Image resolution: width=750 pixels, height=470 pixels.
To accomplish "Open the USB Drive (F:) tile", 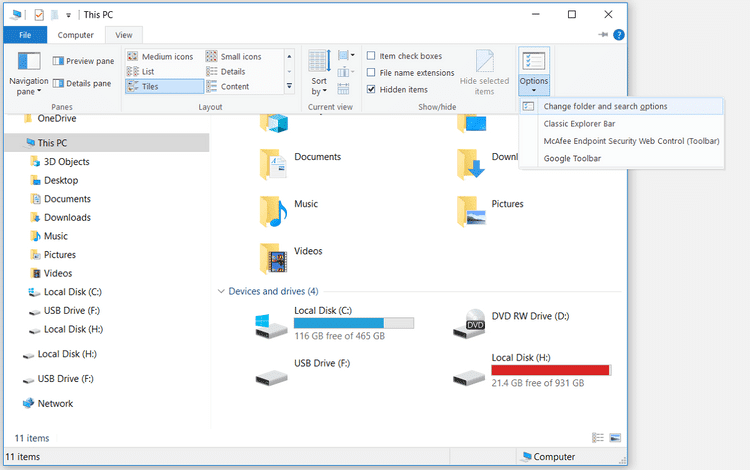I will [303, 371].
